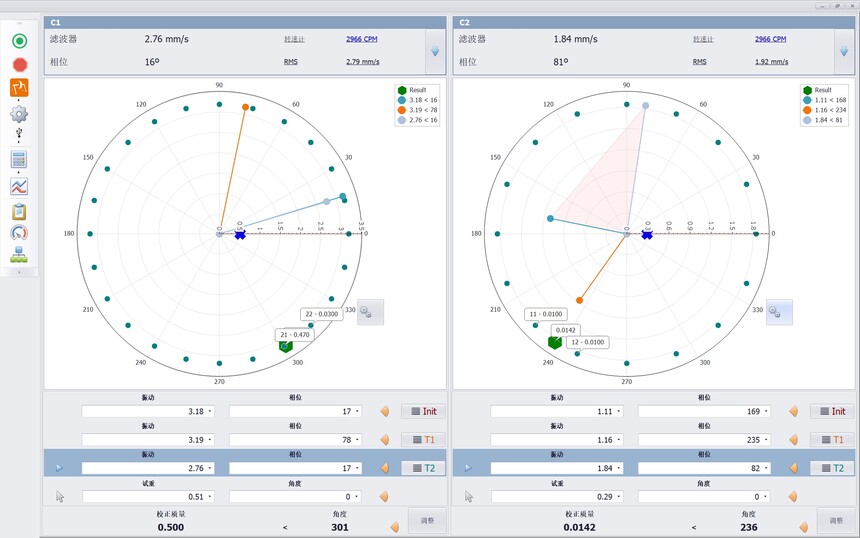Screen dimensions: 860x538
Task: Open the trend chart icon
Action: tap(19, 186)
